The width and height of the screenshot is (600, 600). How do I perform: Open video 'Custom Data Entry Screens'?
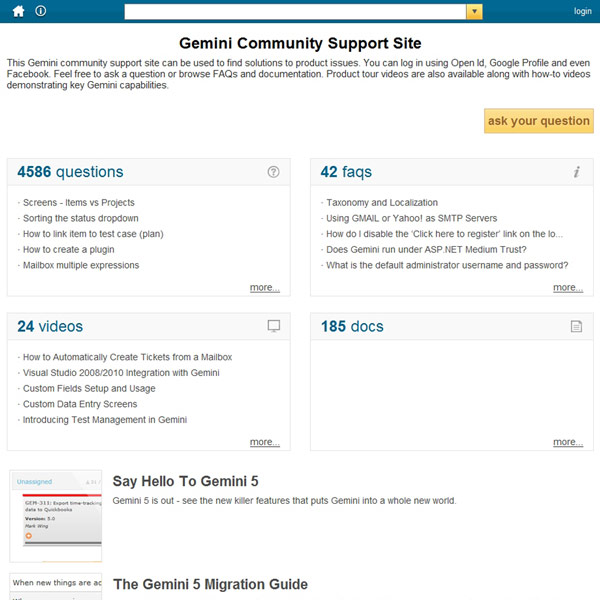80,404
